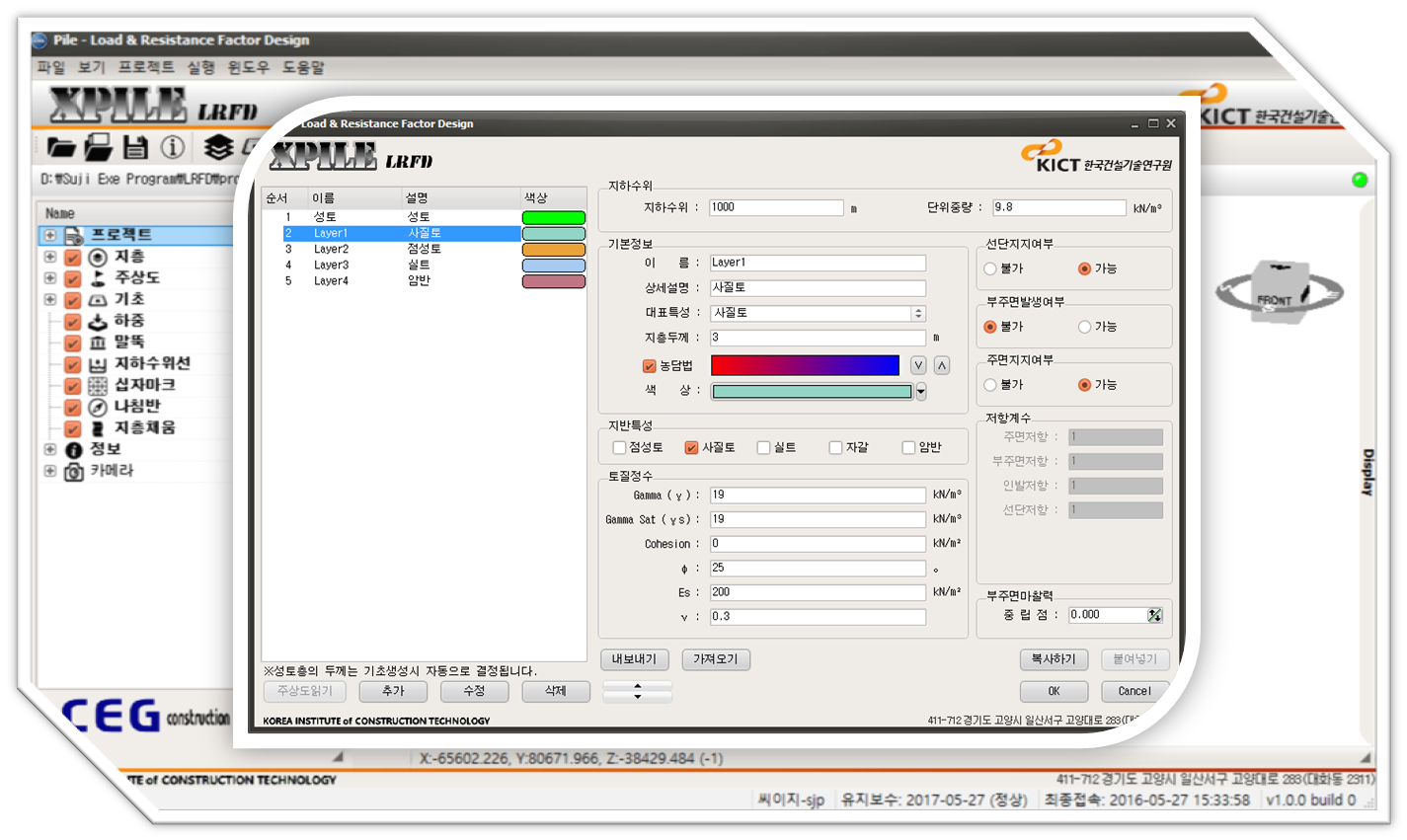Click the 추가 add layer button
This screenshot has width=1407, height=840.
point(393,691)
